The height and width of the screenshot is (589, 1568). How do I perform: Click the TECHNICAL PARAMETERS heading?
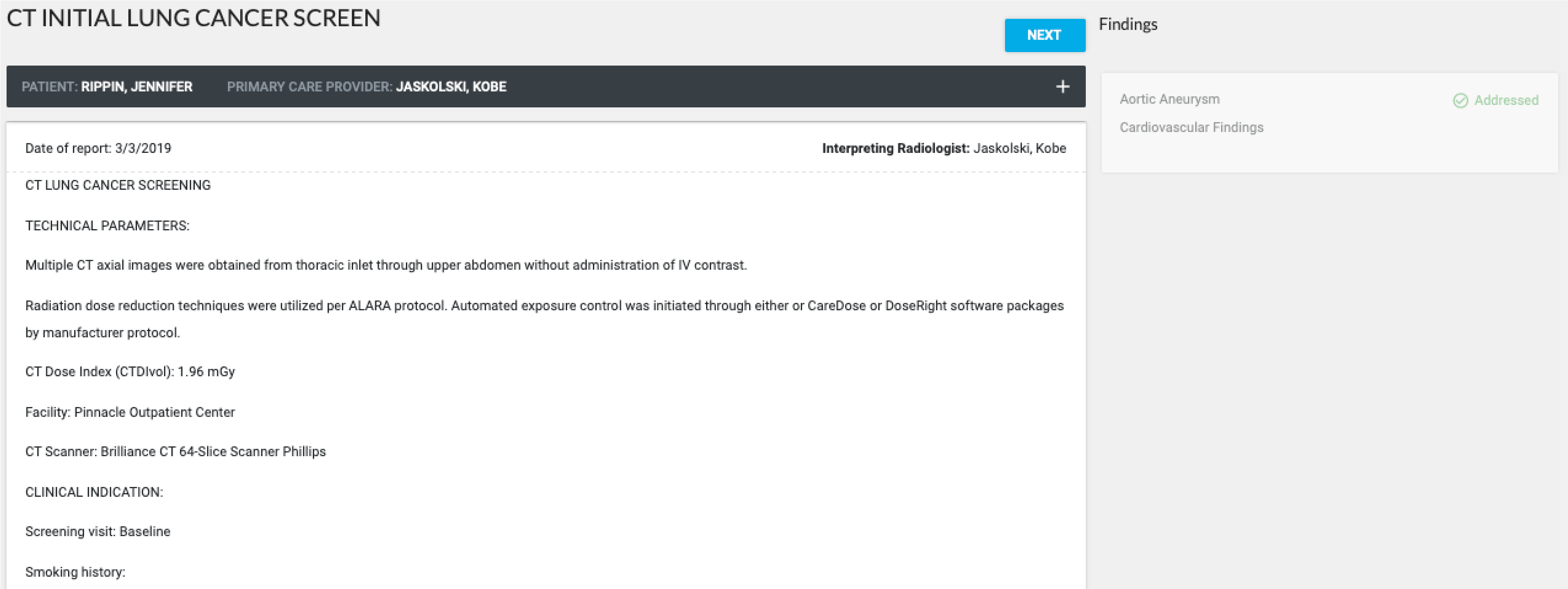click(107, 226)
